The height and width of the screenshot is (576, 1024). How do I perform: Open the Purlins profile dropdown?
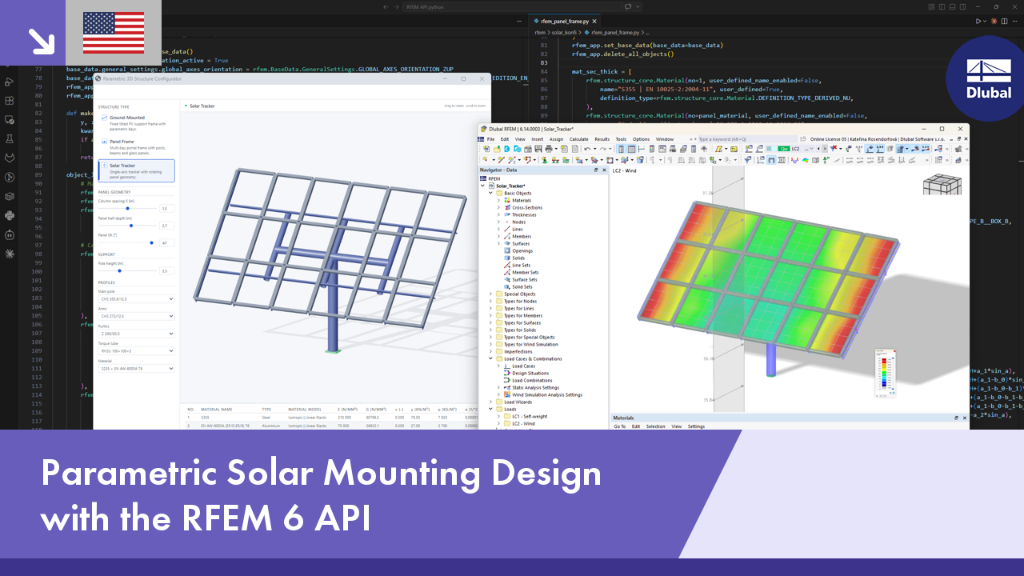136,334
